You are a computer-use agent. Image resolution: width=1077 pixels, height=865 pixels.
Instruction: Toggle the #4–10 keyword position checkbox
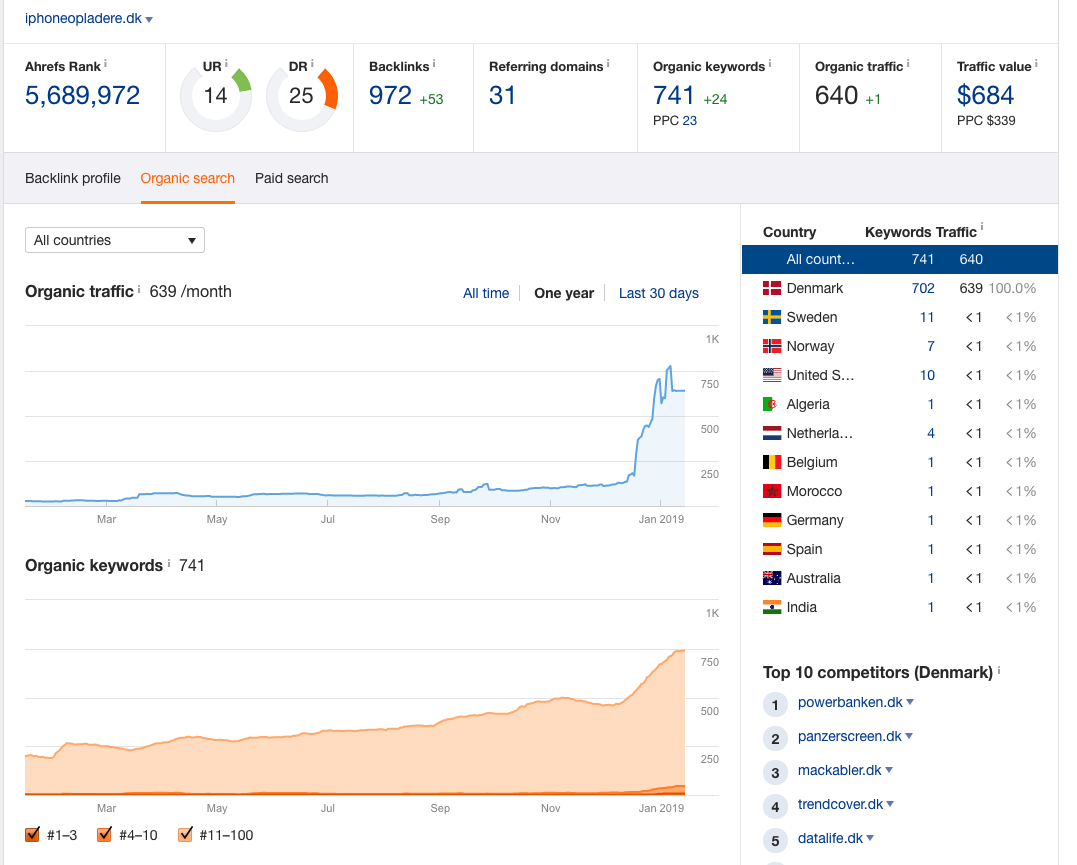(105, 834)
